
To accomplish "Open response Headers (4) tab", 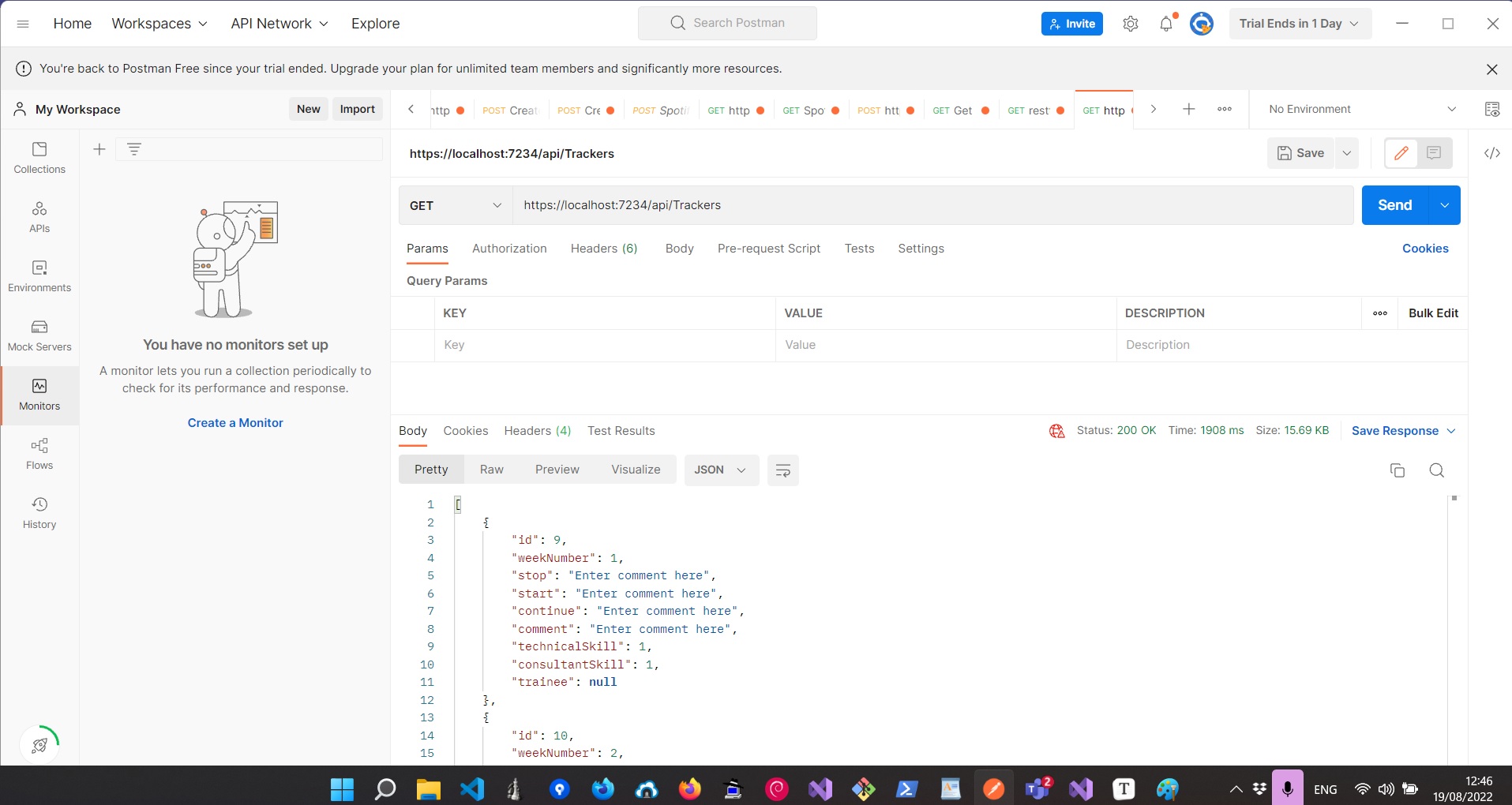I will 538,431.
